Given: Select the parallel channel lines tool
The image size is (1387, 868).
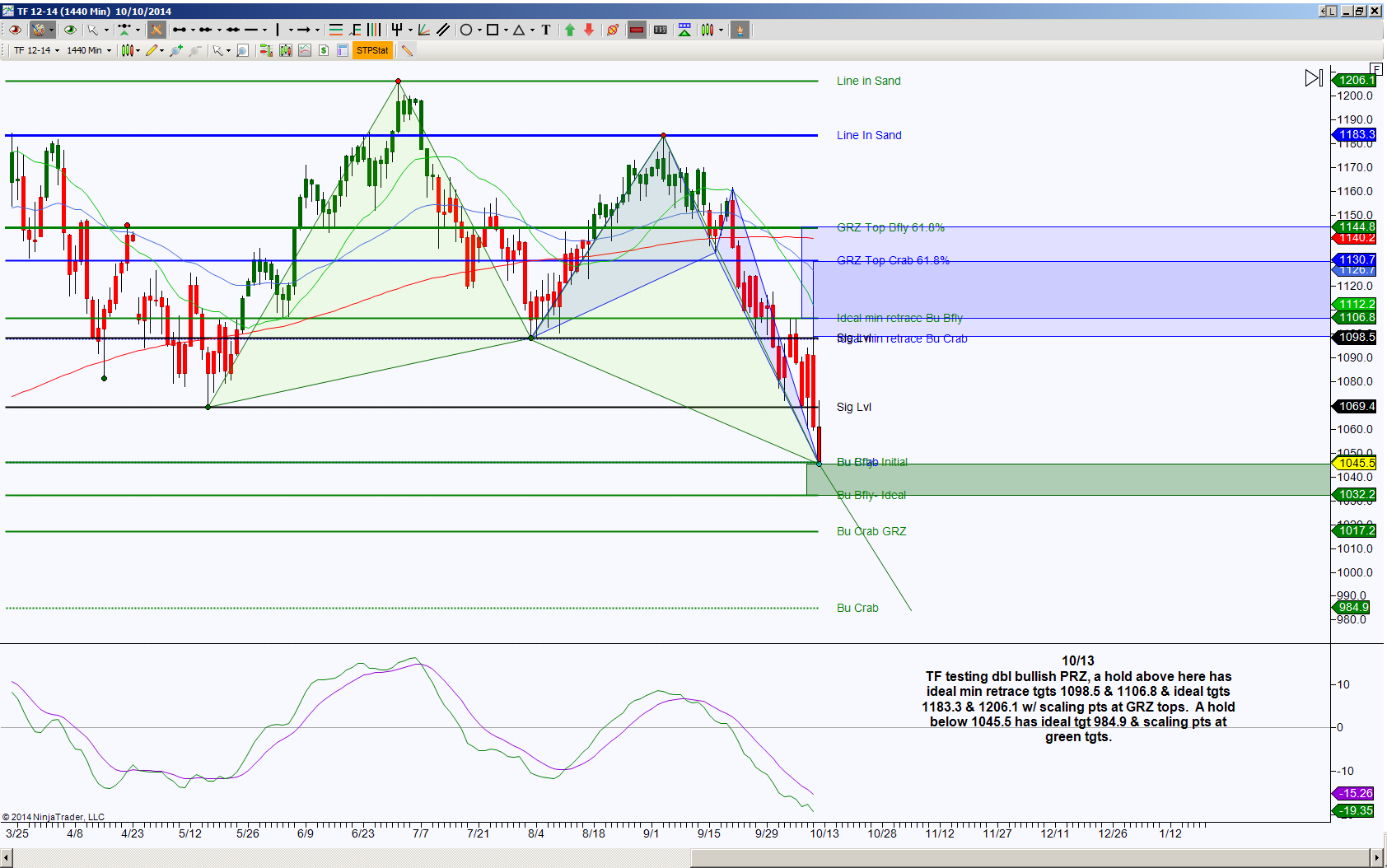Looking at the screenshot, I should pos(443,30).
